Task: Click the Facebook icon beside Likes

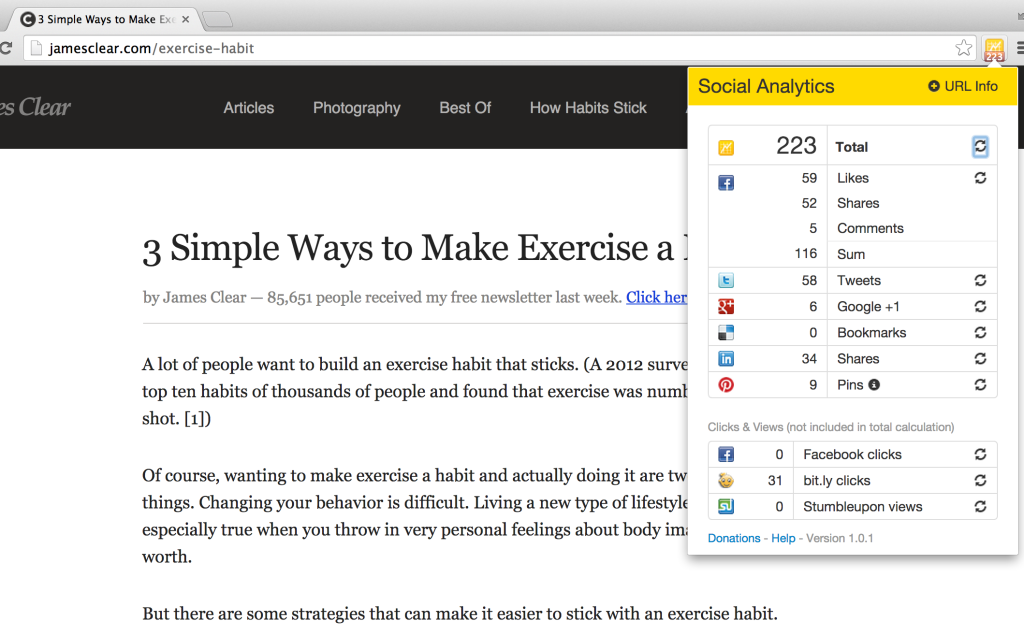Action: [x=725, y=182]
